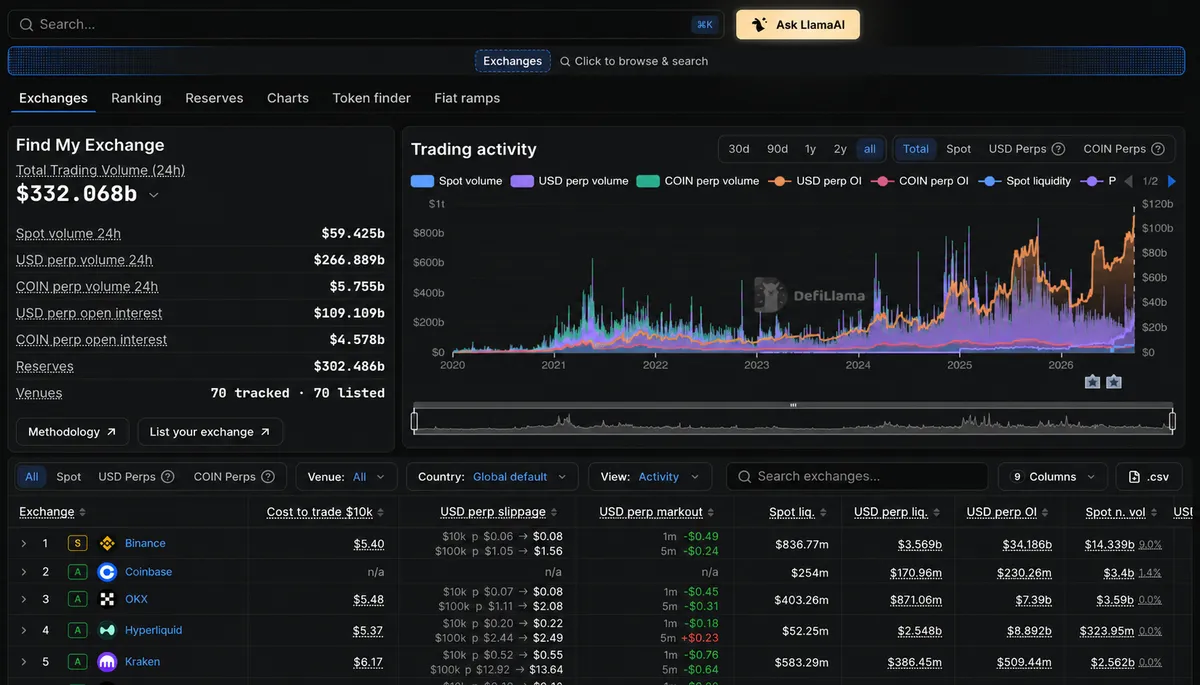Toggle Spot volume series in legend
Image resolution: width=1200 pixels, height=685 pixels.
(457, 181)
